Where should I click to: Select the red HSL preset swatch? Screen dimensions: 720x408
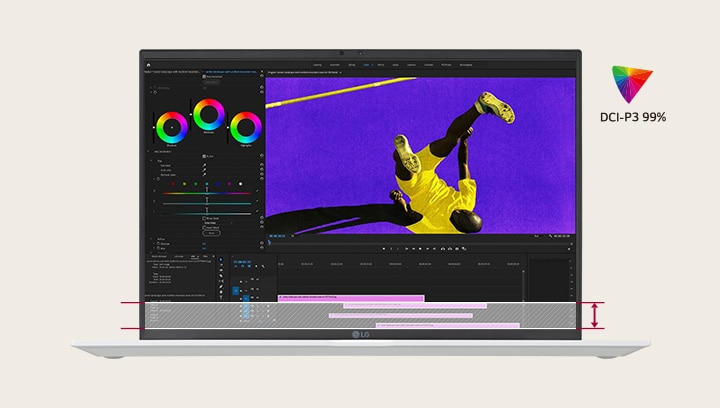click(x=173, y=184)
